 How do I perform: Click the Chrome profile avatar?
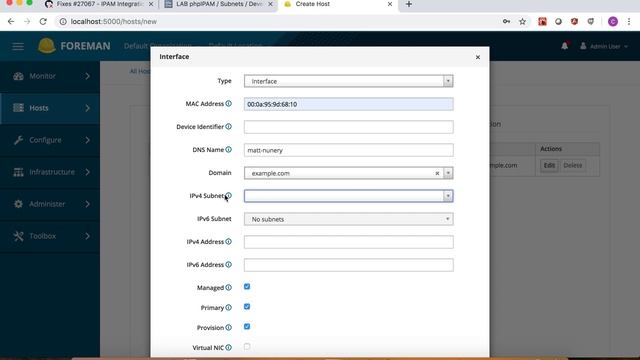point(613,22)
